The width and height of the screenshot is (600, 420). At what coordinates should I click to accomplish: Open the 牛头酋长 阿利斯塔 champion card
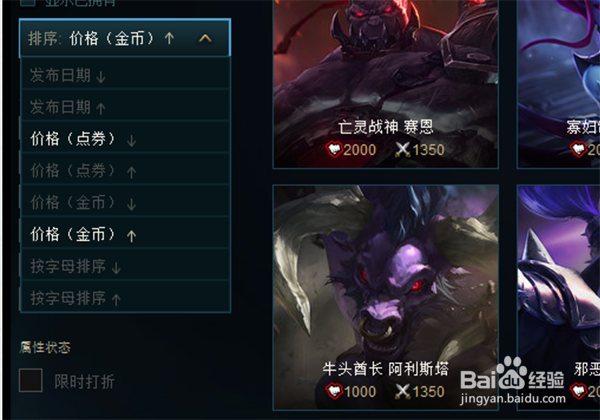385,298
